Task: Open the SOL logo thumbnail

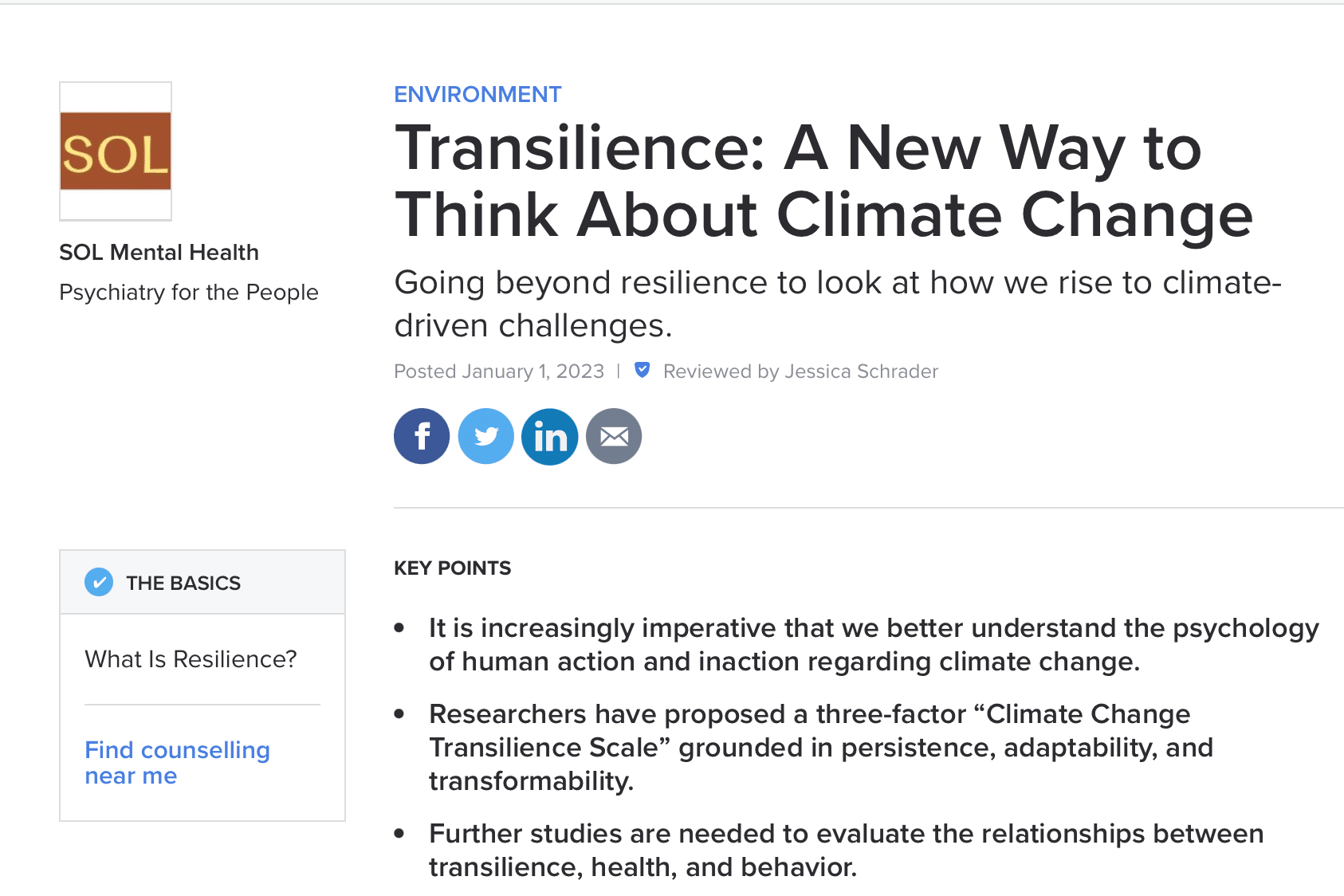Action: click(x=116, y=151)
